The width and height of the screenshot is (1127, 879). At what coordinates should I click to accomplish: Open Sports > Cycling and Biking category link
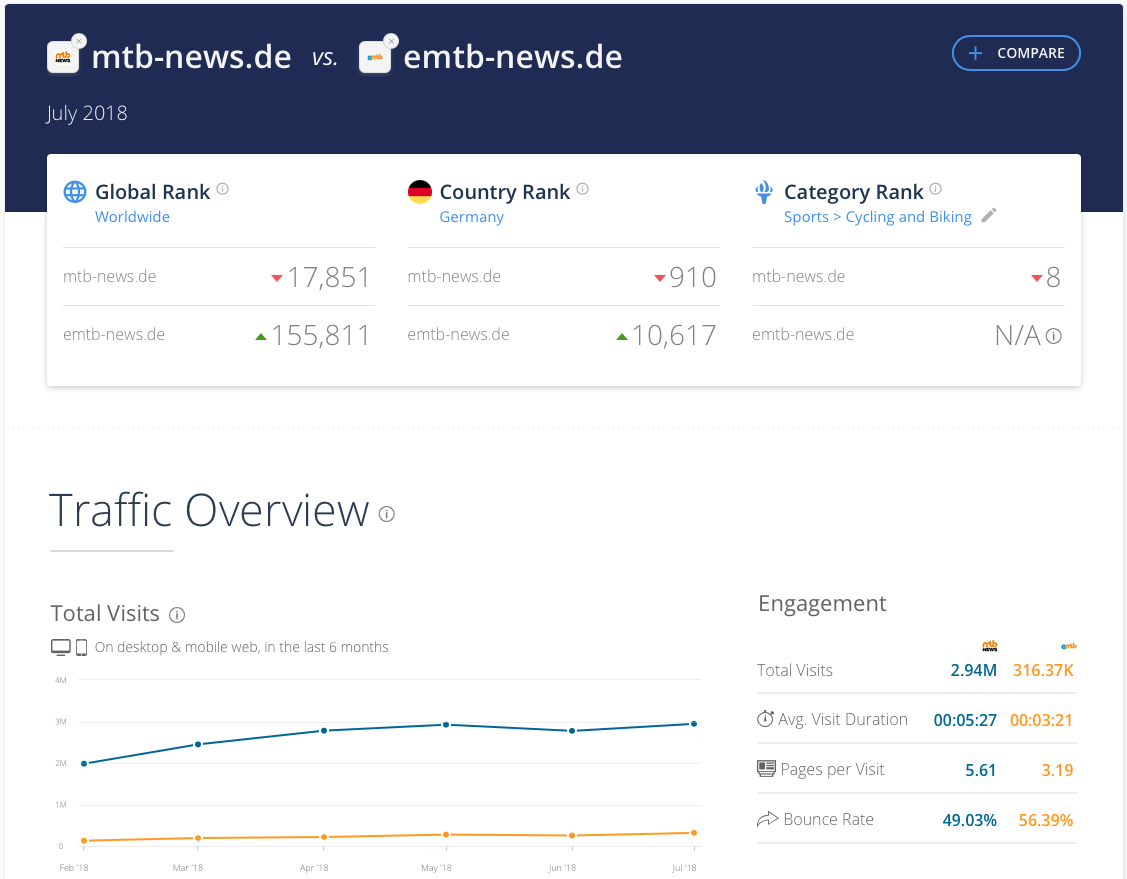(877, 217)
